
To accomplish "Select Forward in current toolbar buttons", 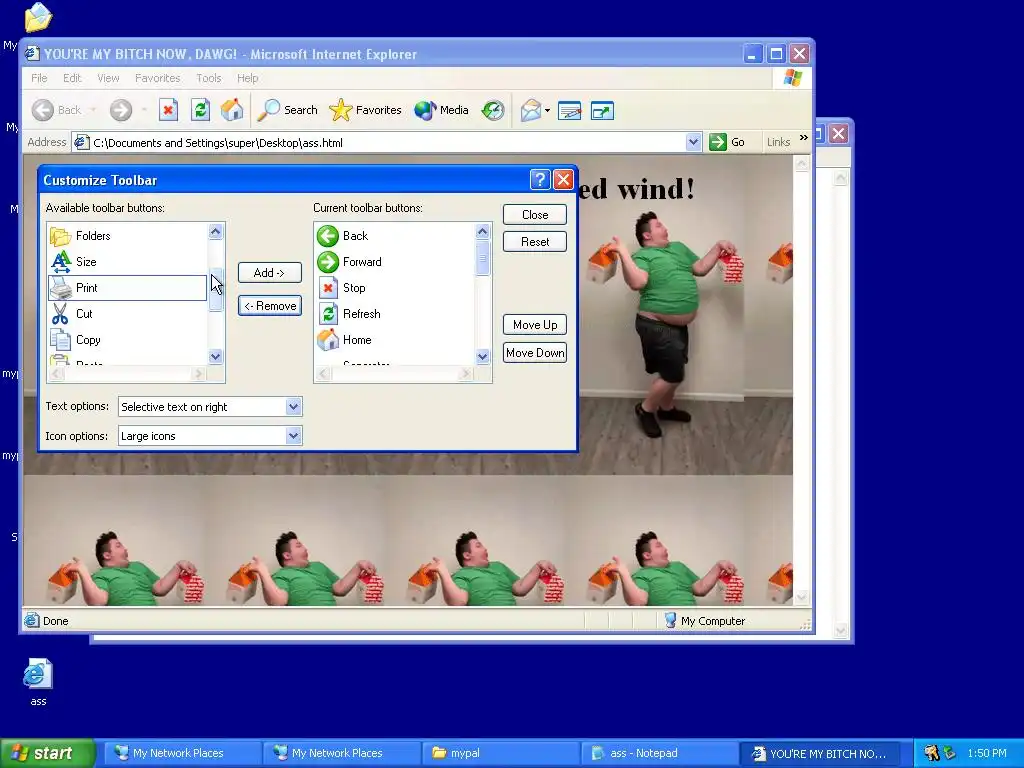I will click(394, 262).
